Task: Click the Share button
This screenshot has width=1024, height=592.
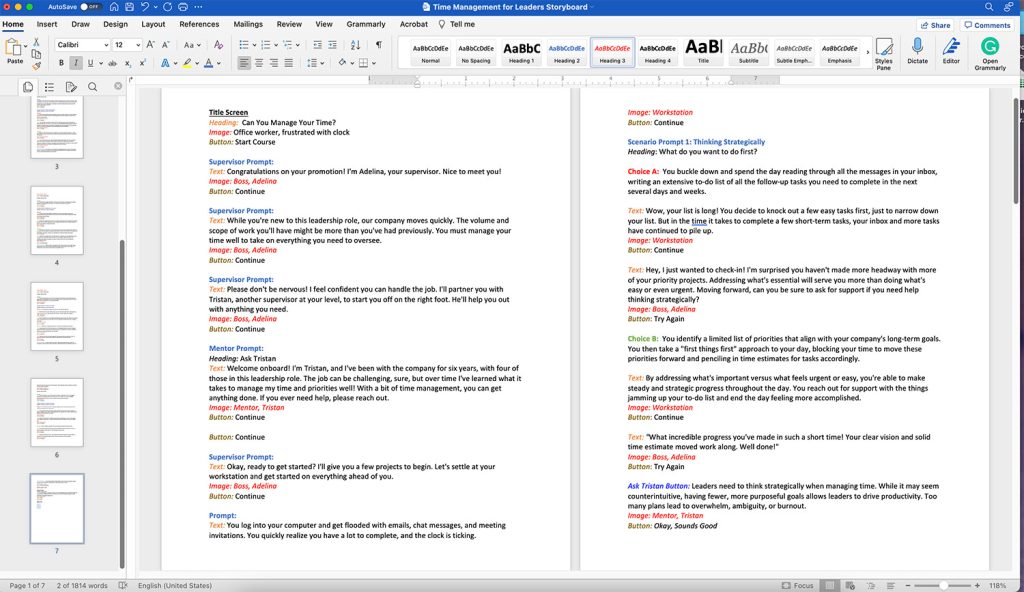Action: (934, 25)
